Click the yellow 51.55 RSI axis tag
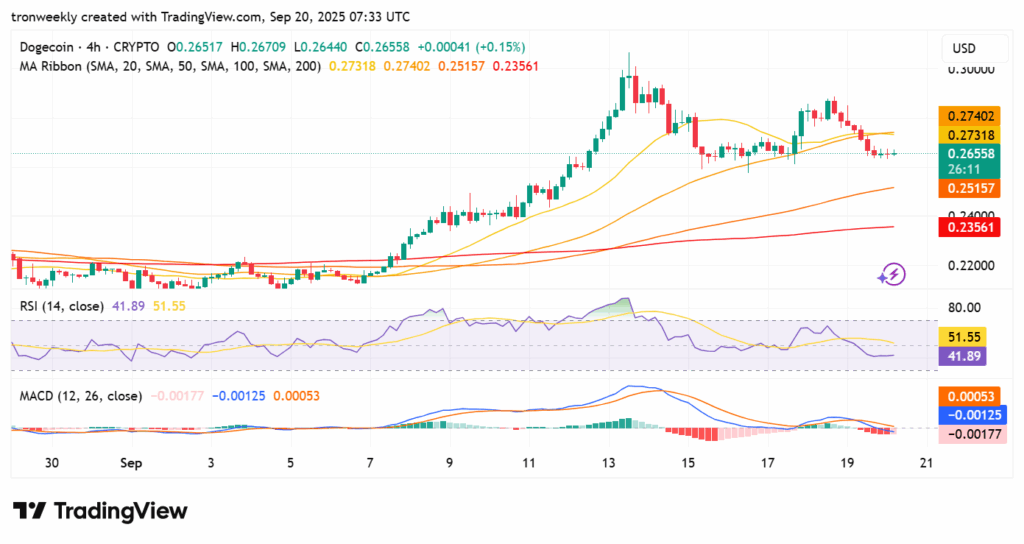Viewport: 1024px width, 544px height. pos(964,338)
